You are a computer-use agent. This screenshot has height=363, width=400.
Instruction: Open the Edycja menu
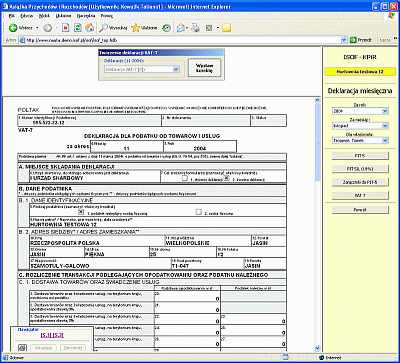[26, 16]
